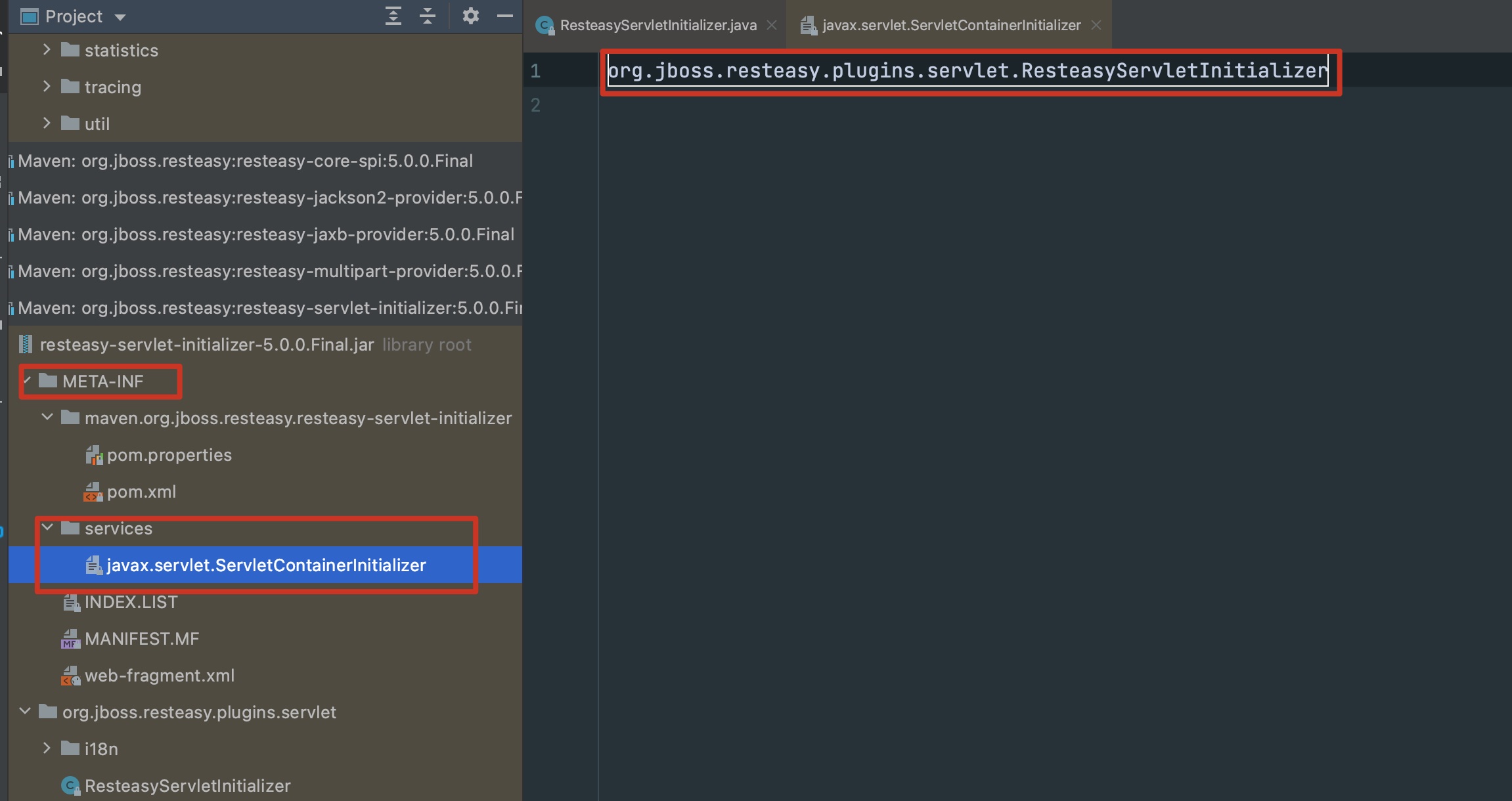Image resolution: width=1512 pixels, height=801 pixels.
Task: Select the INDEX.LIST file
Action: 131,602
